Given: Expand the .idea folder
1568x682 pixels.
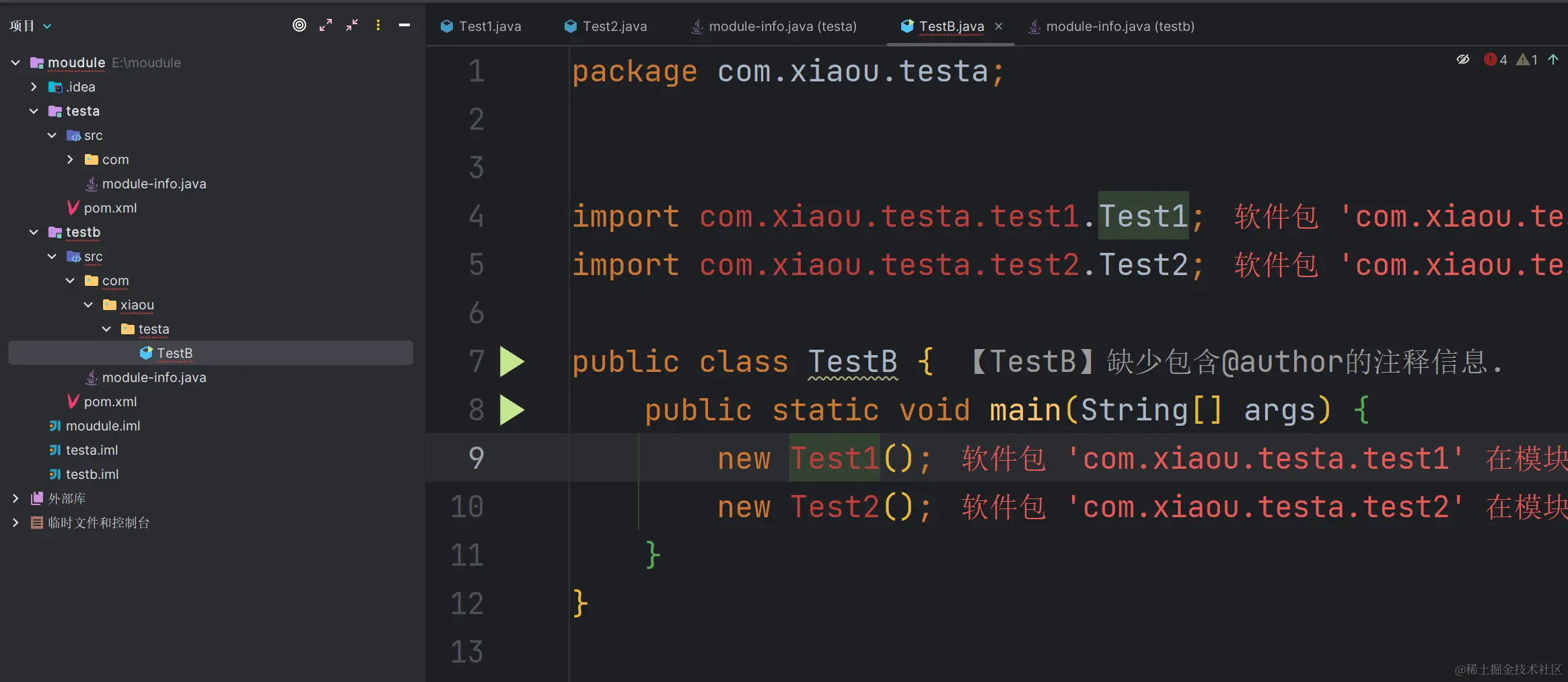Looking at the screenshot, I should tap(34, 87).
